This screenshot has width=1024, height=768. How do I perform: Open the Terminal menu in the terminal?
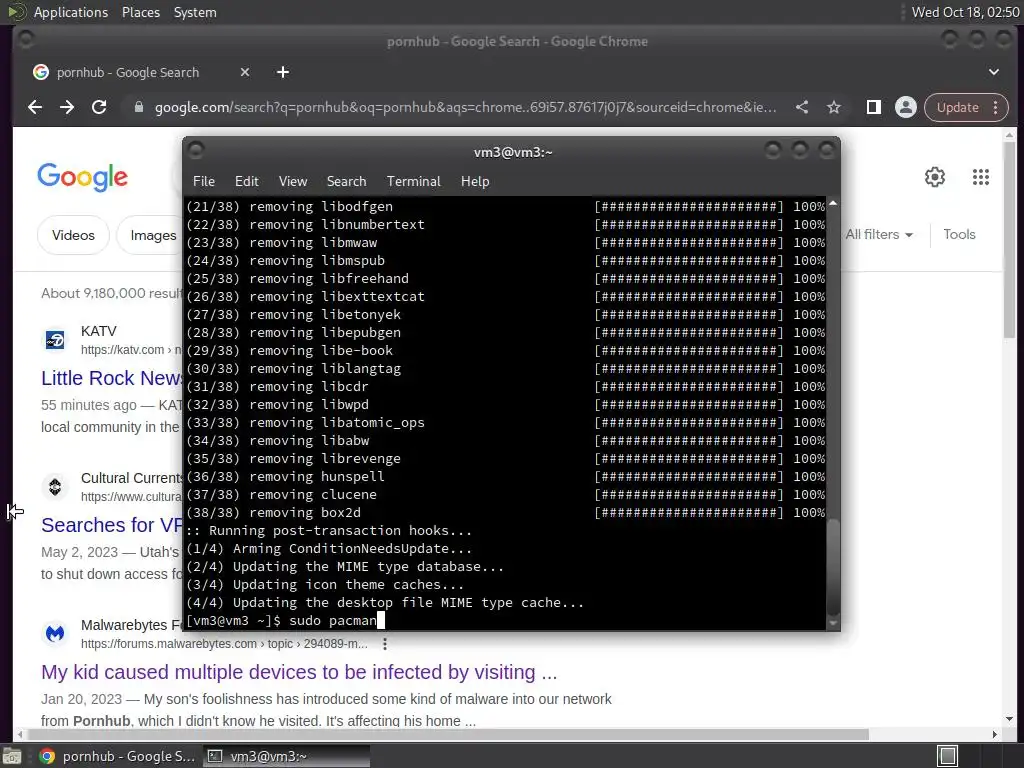point(413,182)
